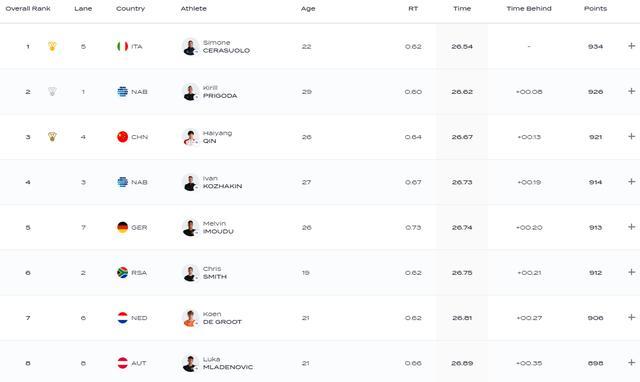Expand Kirill Prigoda's row with plus sign

click(631, 91)
